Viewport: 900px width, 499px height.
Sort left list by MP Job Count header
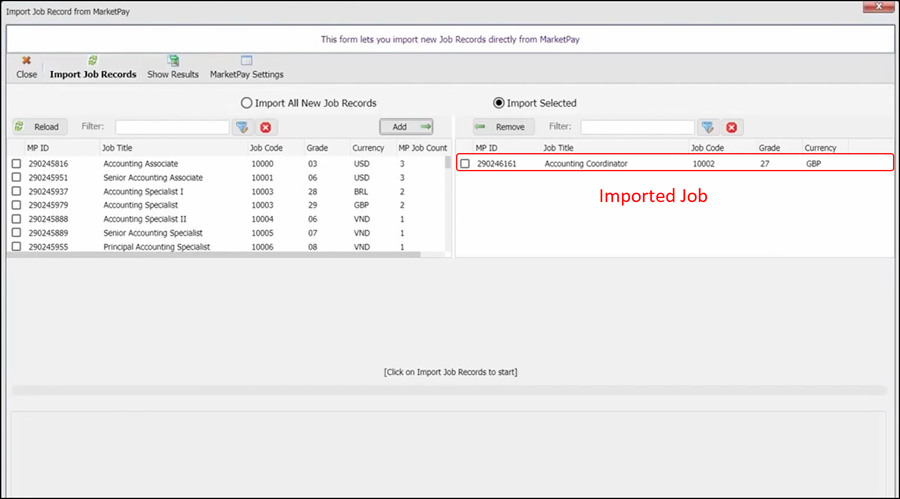422,148
